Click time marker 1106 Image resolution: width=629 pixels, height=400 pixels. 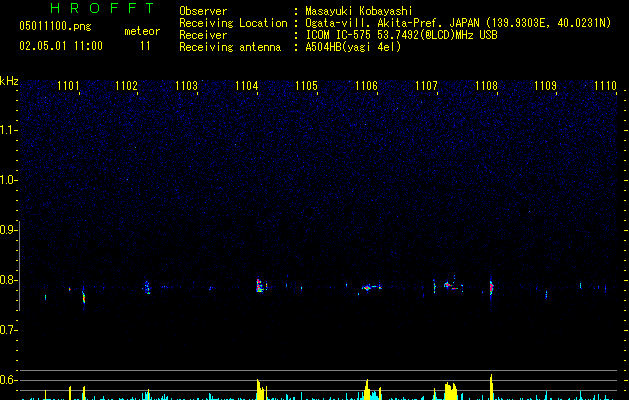coord(366,86)
